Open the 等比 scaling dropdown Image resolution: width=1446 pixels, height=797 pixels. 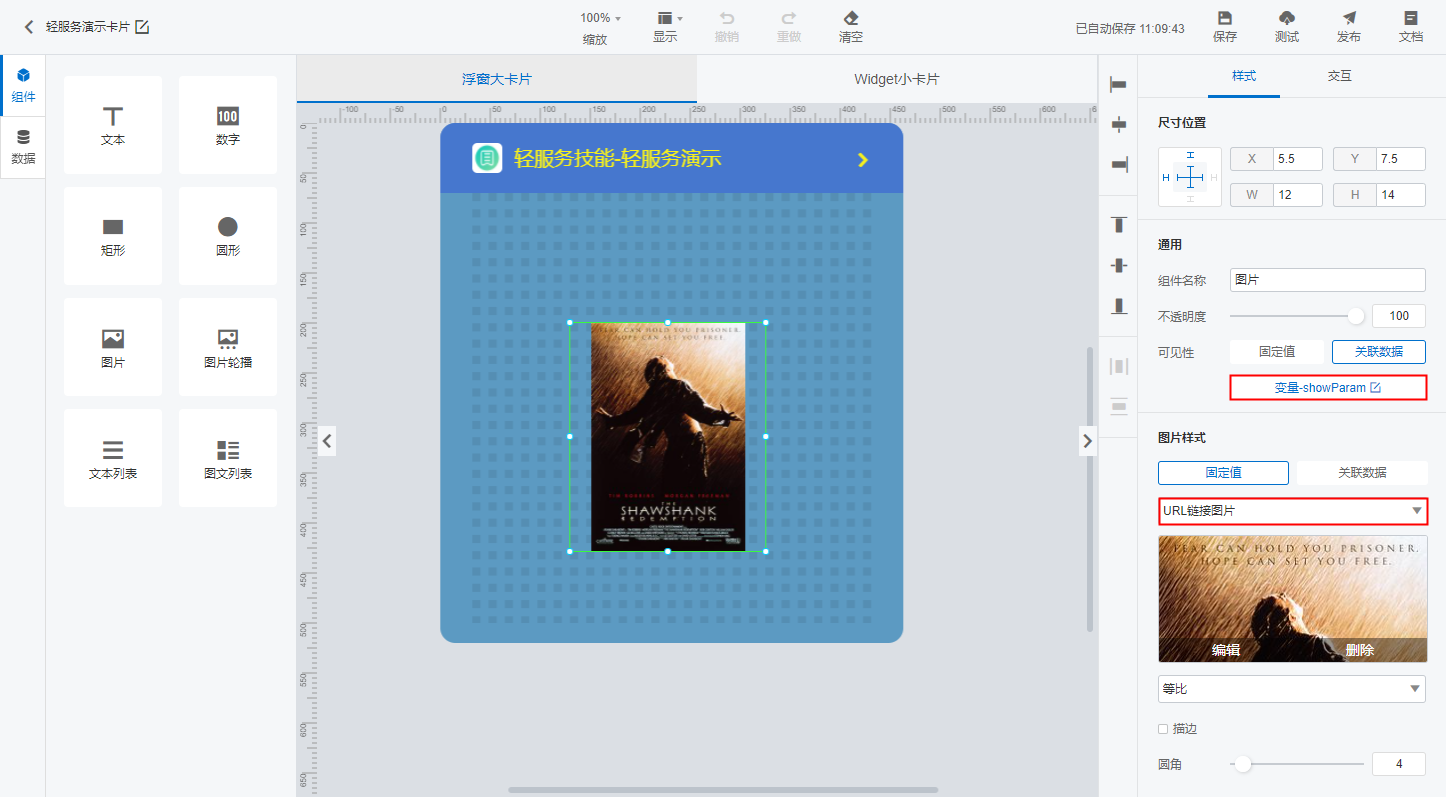1292,689
